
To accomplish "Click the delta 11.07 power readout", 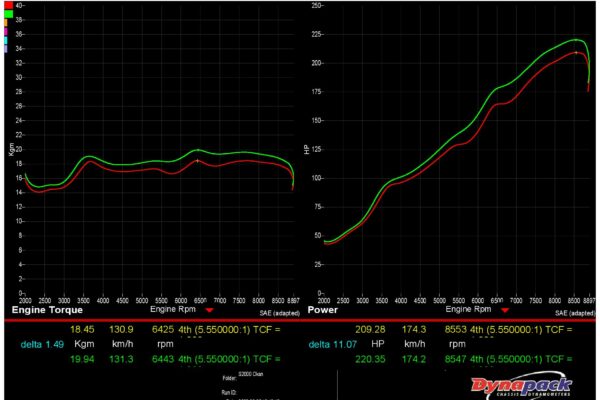I will [333, 344].
